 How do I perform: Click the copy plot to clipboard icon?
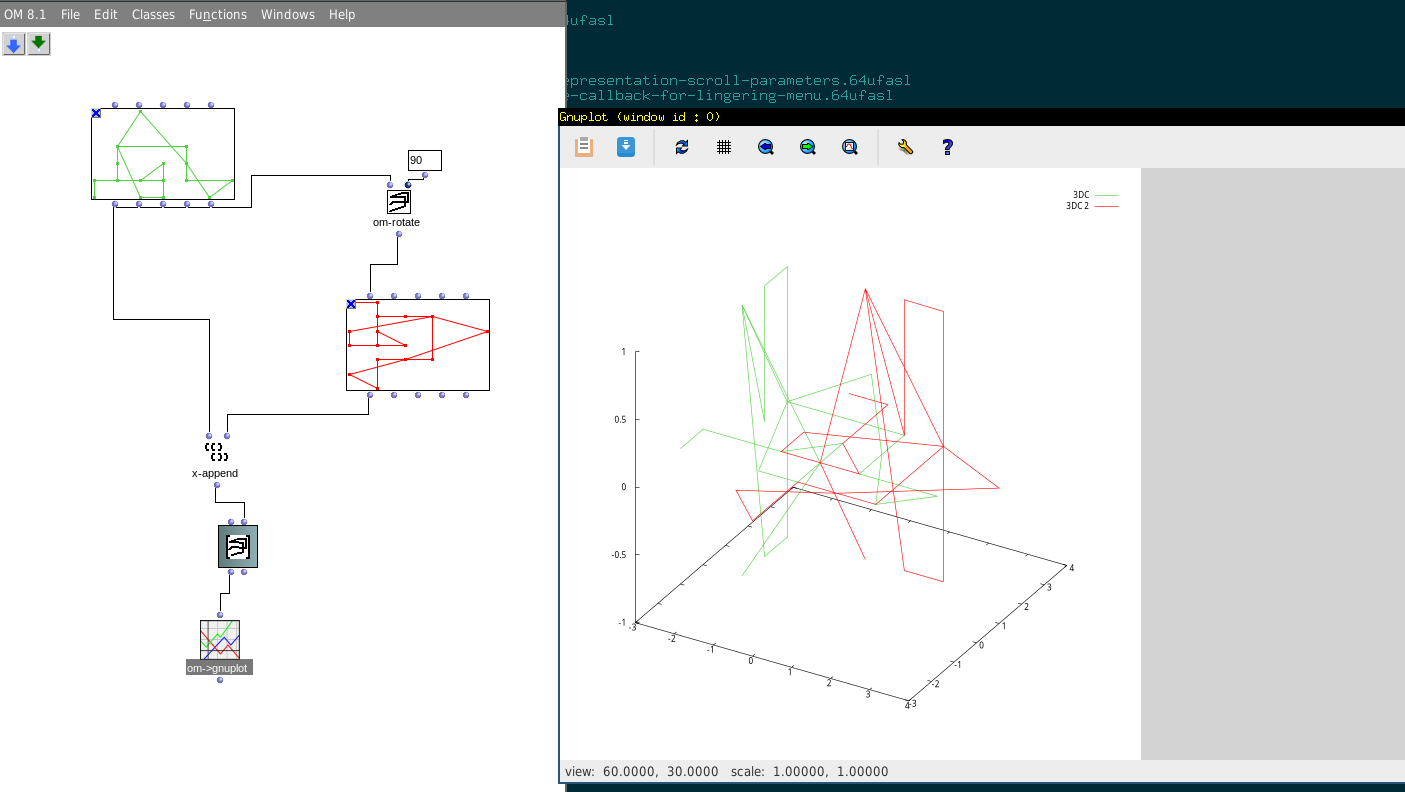pos(584,147)
